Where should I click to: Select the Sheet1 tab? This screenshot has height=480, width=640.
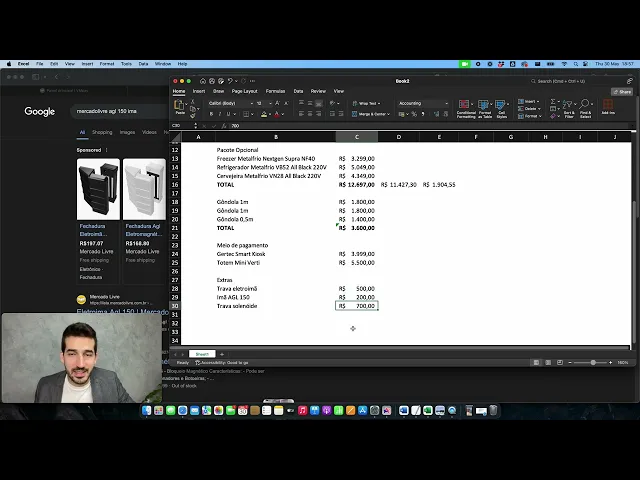[202, 354]
